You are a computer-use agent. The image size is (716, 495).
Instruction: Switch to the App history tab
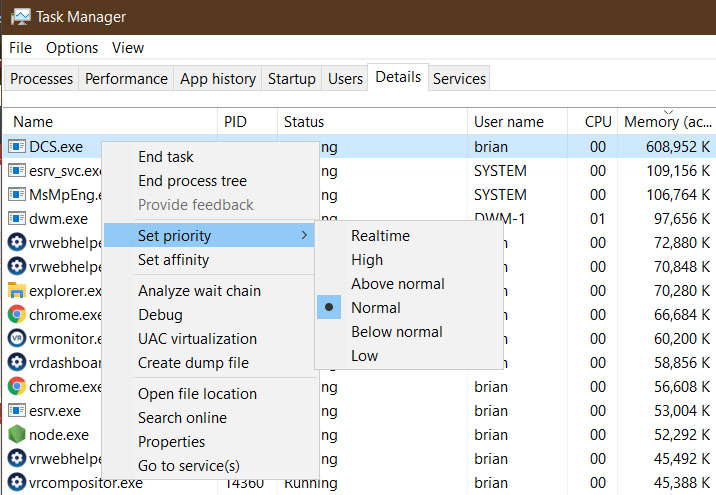218,79
